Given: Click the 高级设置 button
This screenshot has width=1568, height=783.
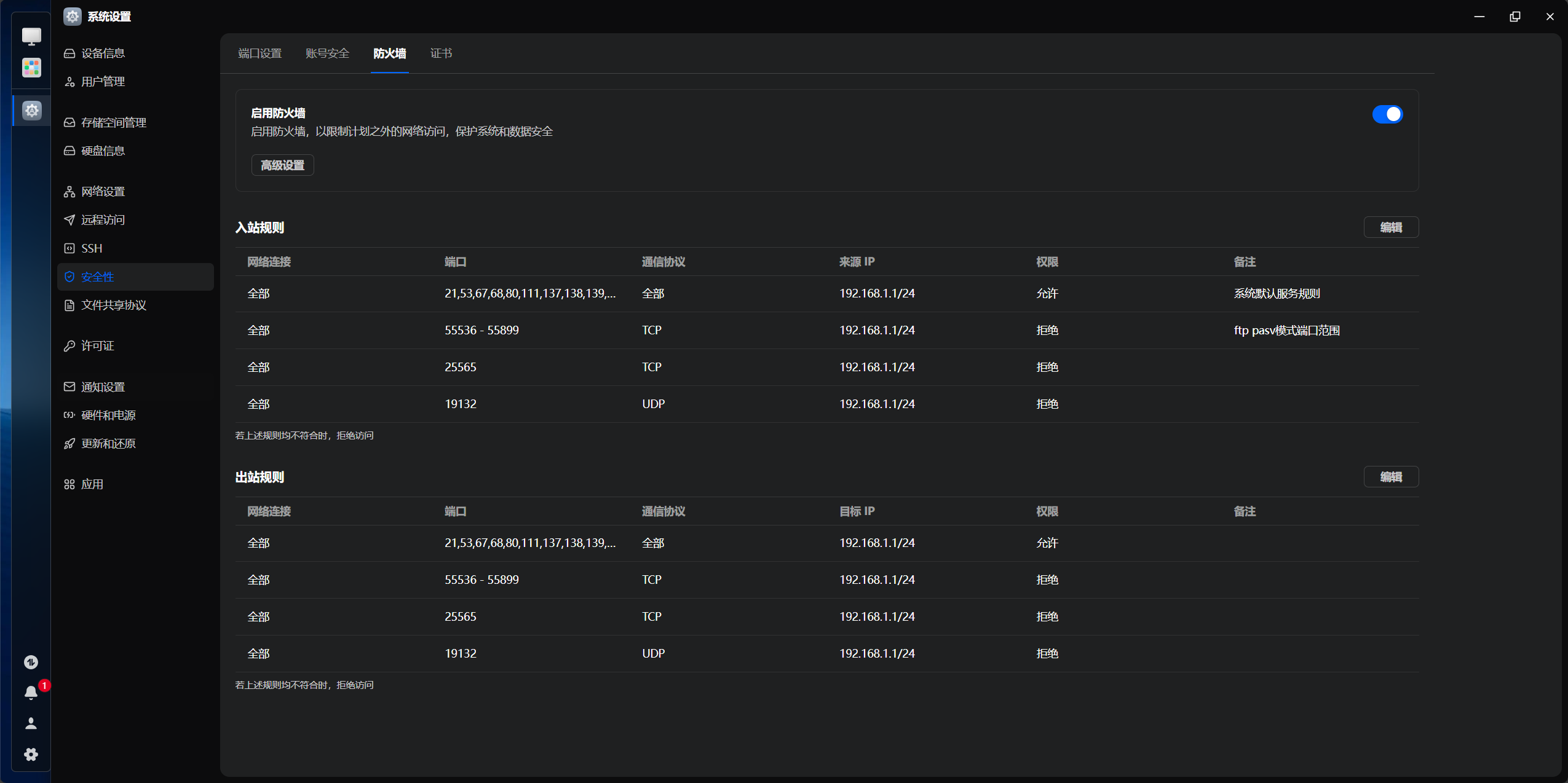Looking at the screenshot, I should click(x=282, y=165).
